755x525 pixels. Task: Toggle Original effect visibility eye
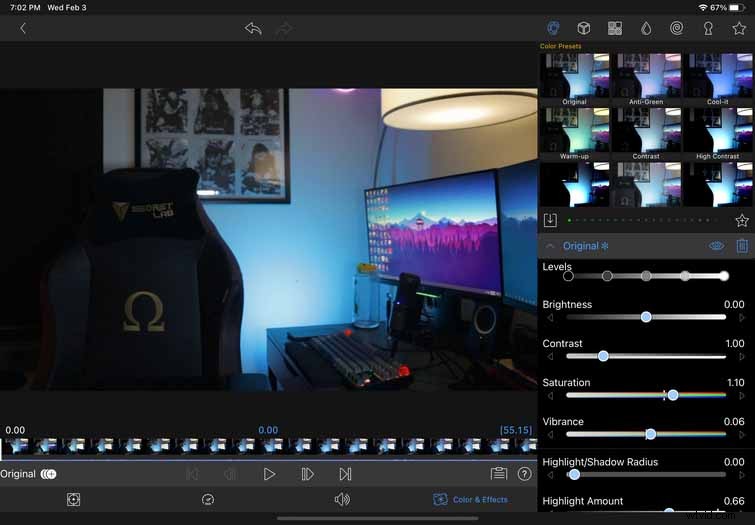(x=716, y=246)
